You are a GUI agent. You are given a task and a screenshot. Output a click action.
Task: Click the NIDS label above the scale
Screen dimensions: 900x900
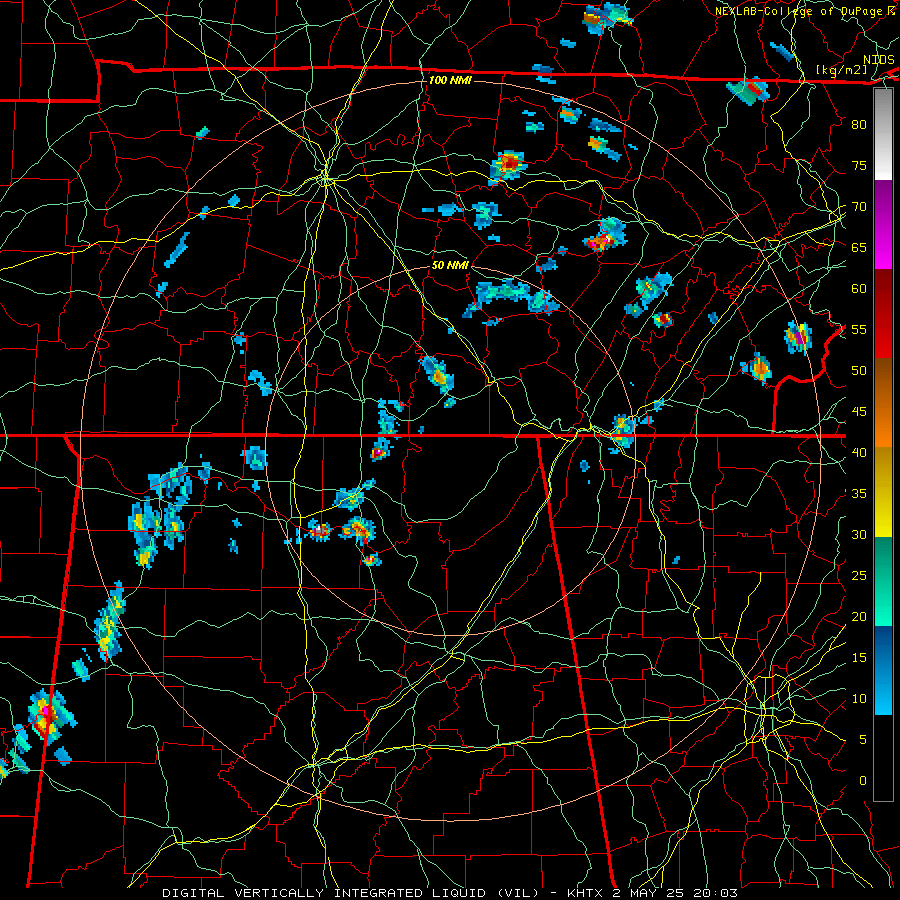tap(878, 60)
